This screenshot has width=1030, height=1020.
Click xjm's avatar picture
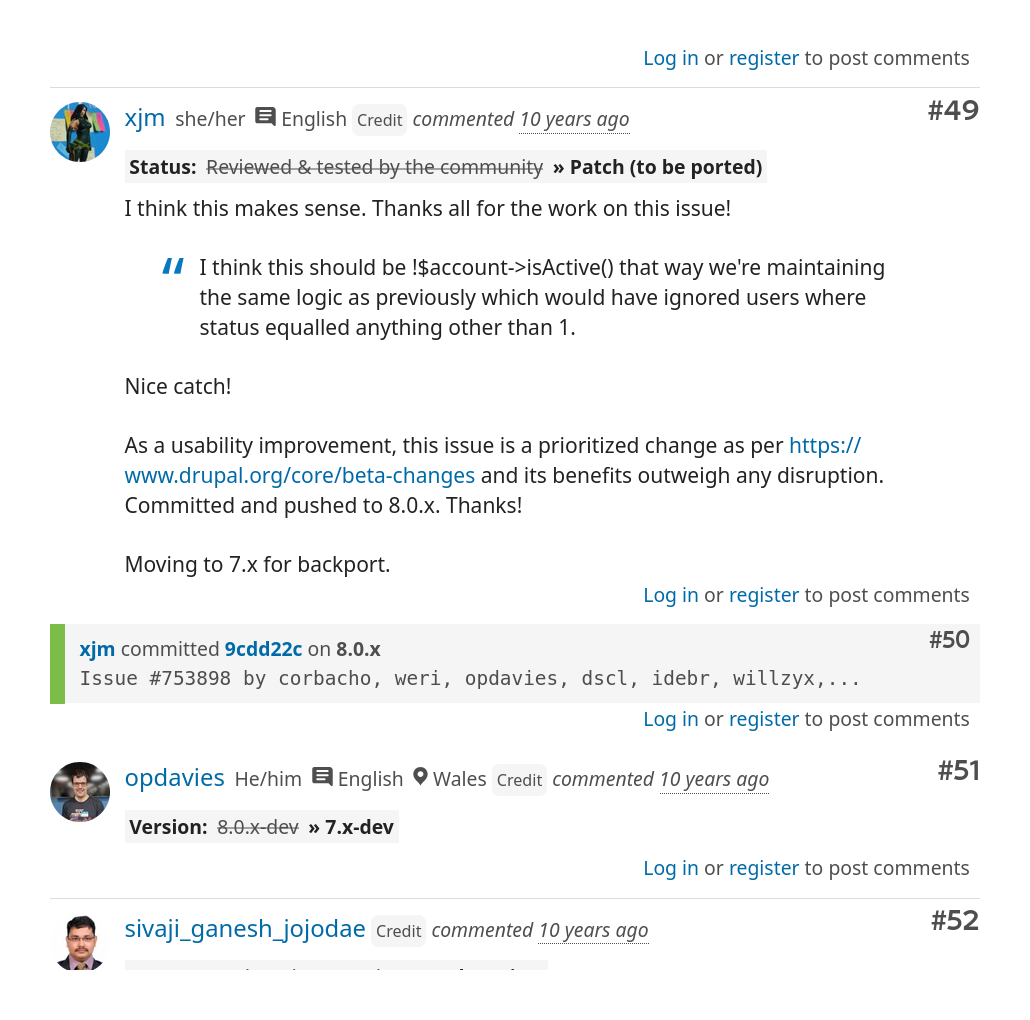coord(80,132)
